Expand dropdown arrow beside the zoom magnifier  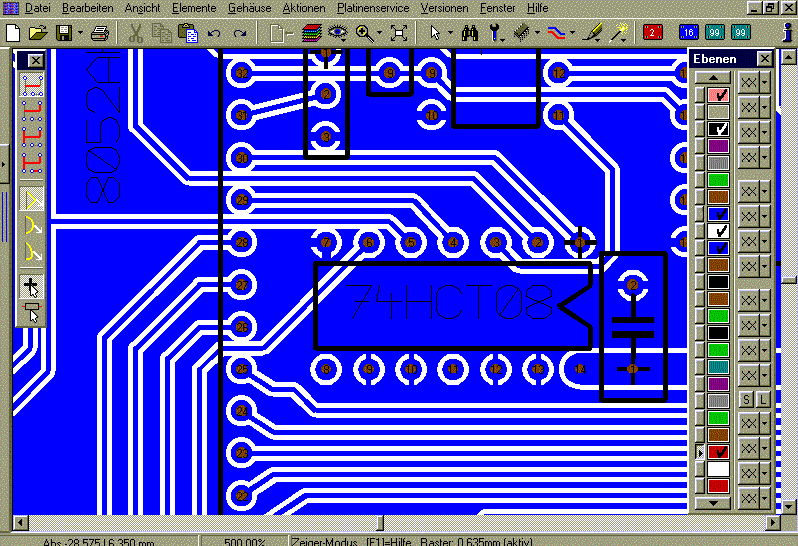(380, 33)
